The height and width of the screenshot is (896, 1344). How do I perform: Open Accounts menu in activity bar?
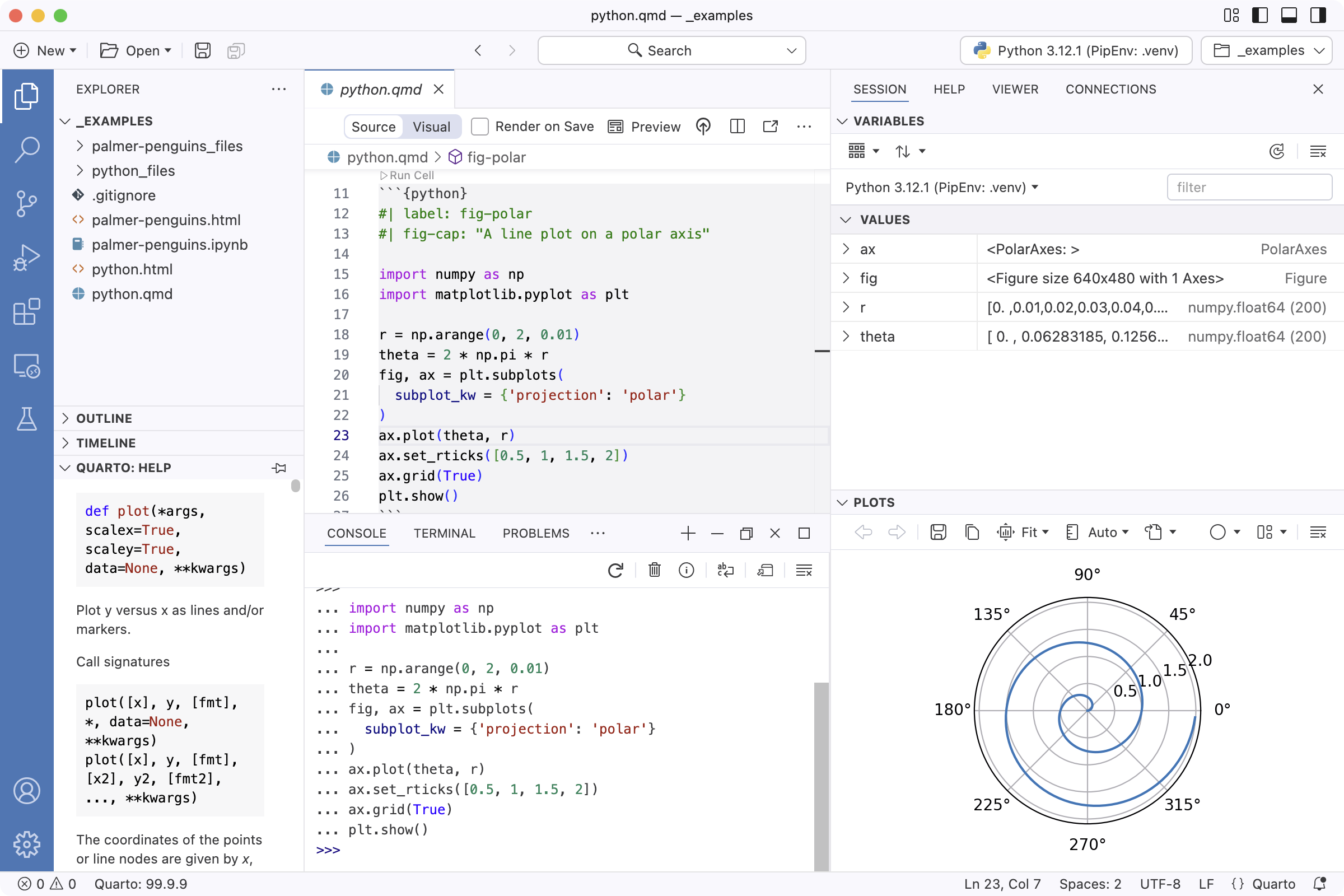26,791
